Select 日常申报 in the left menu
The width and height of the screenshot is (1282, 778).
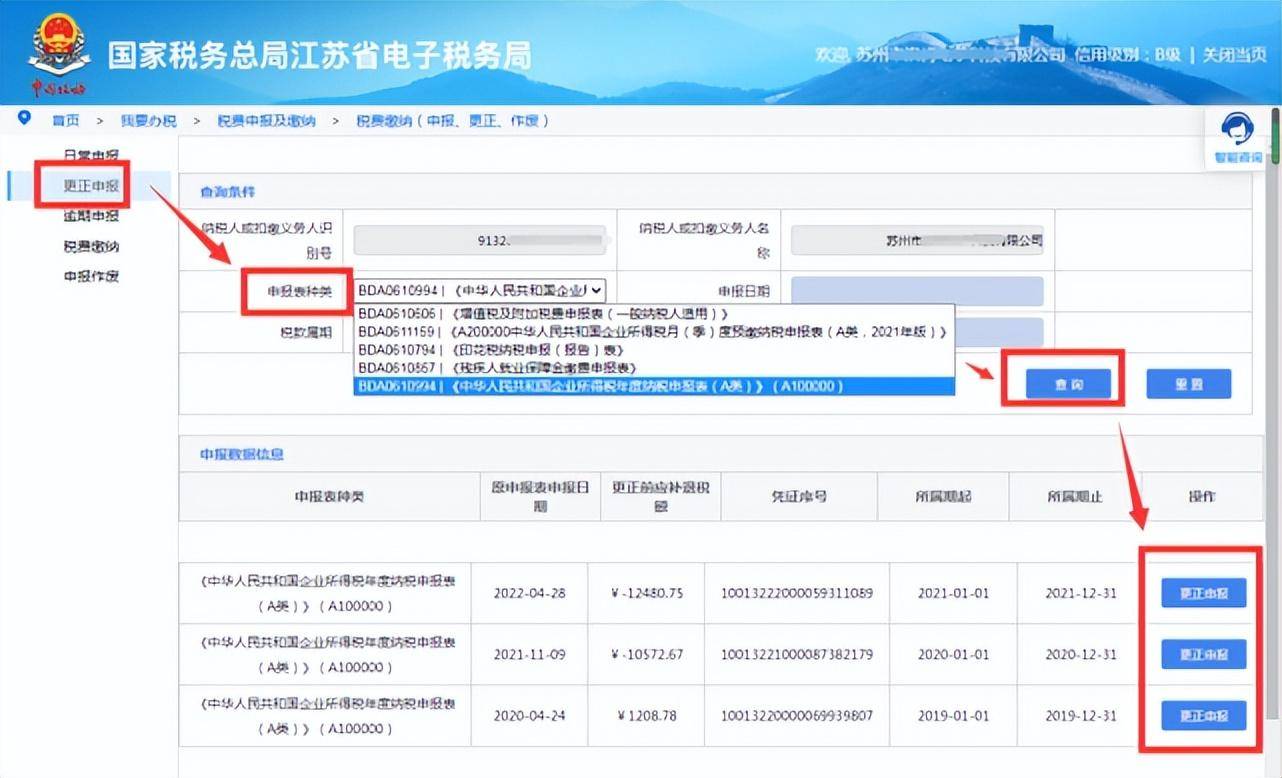coord(91,156)
